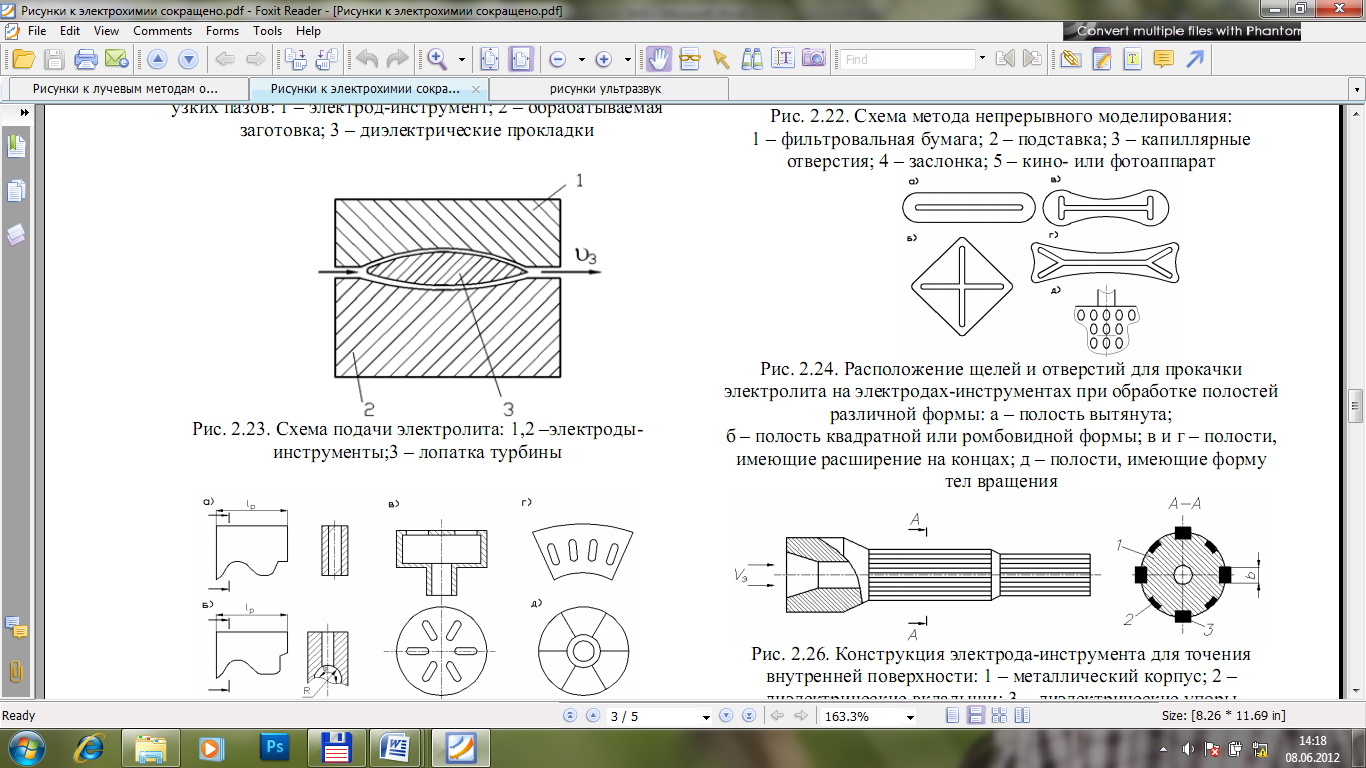Click the Redo curved arrow icon
Screen dimensions: 1366x768
397,59
